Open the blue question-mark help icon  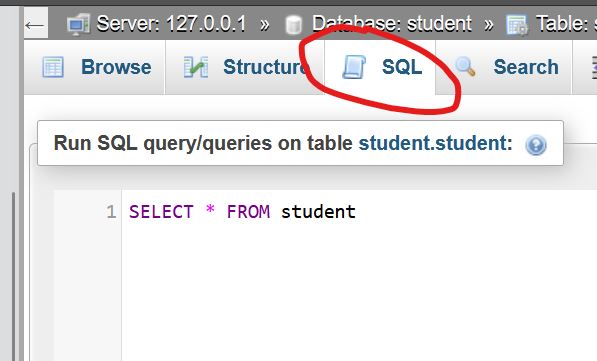(536, 145)
